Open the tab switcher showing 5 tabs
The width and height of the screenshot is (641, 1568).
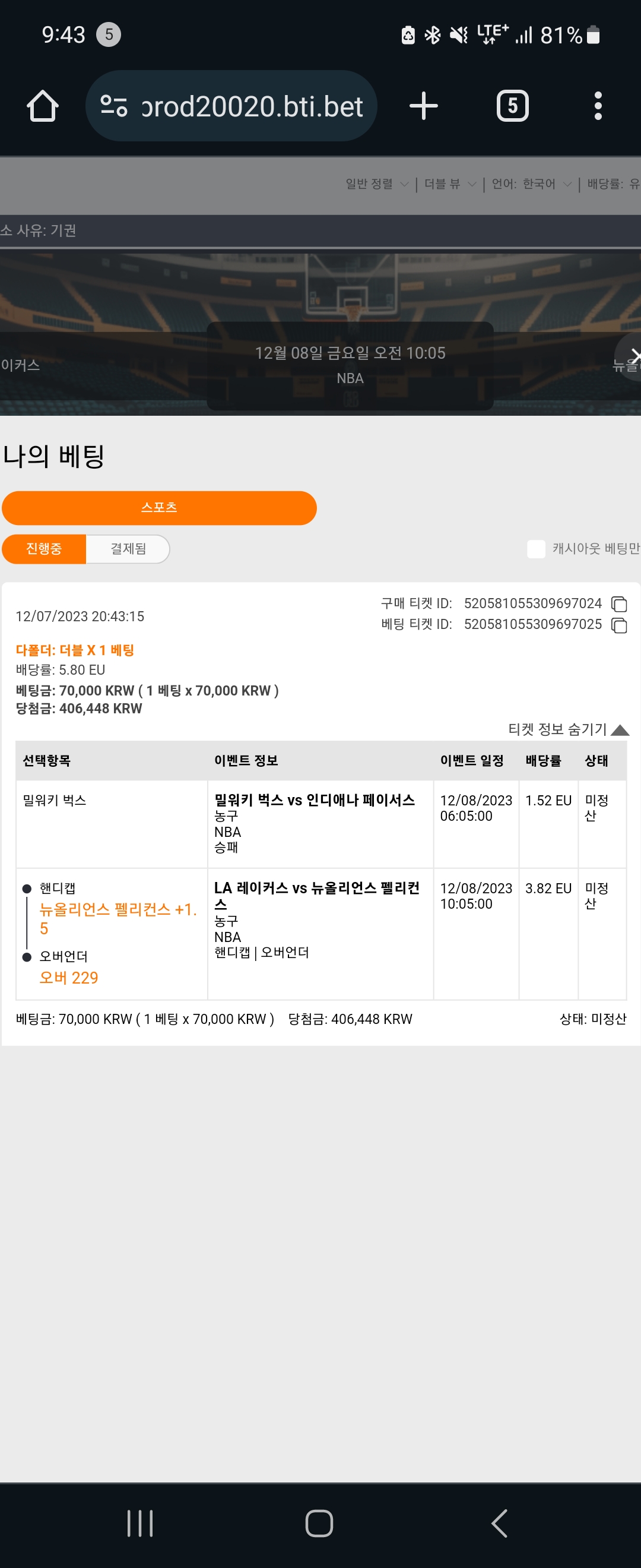[513, 106]
